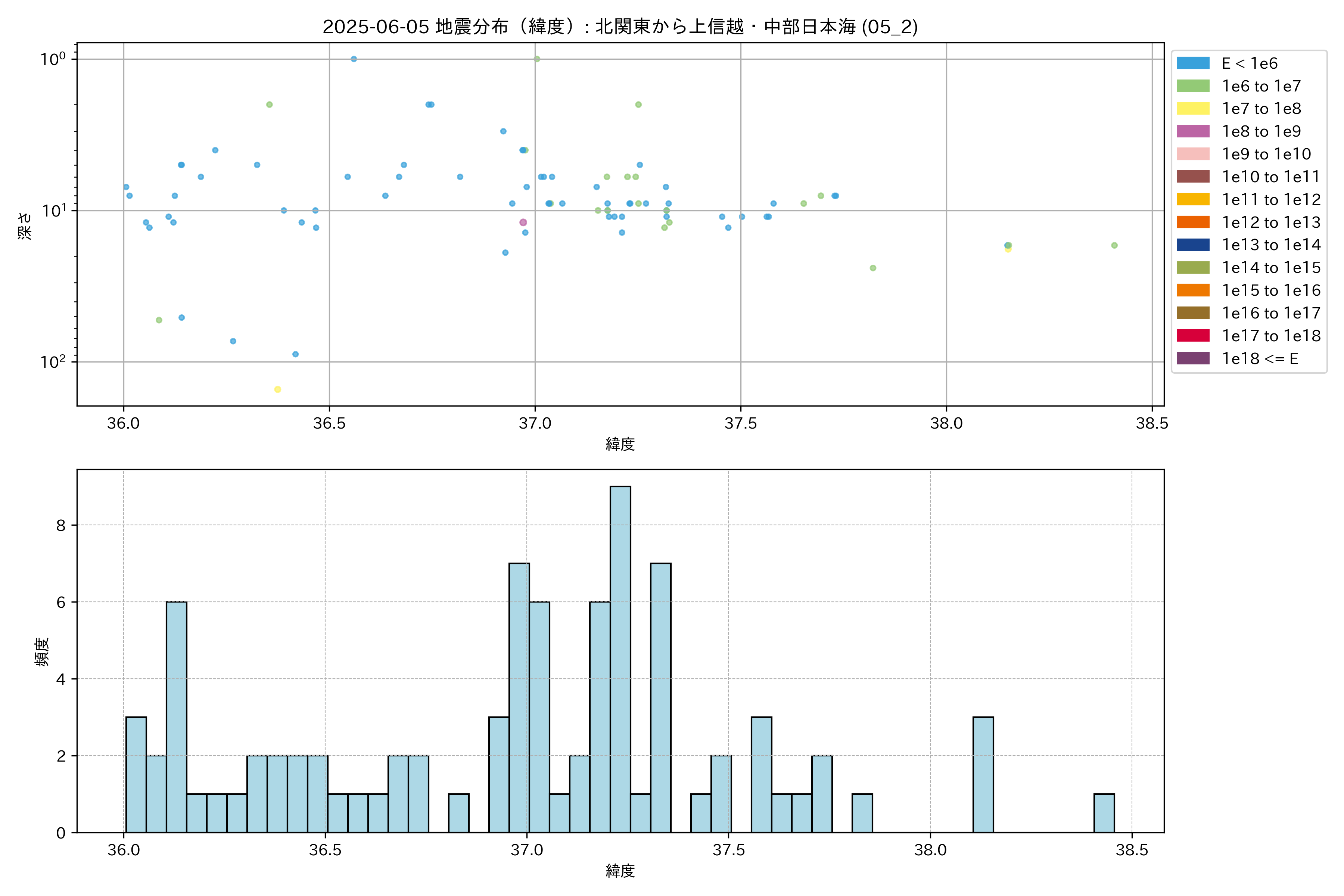
Task: Click the isolated histogram bar near 38.1
Action: (983, 774)
